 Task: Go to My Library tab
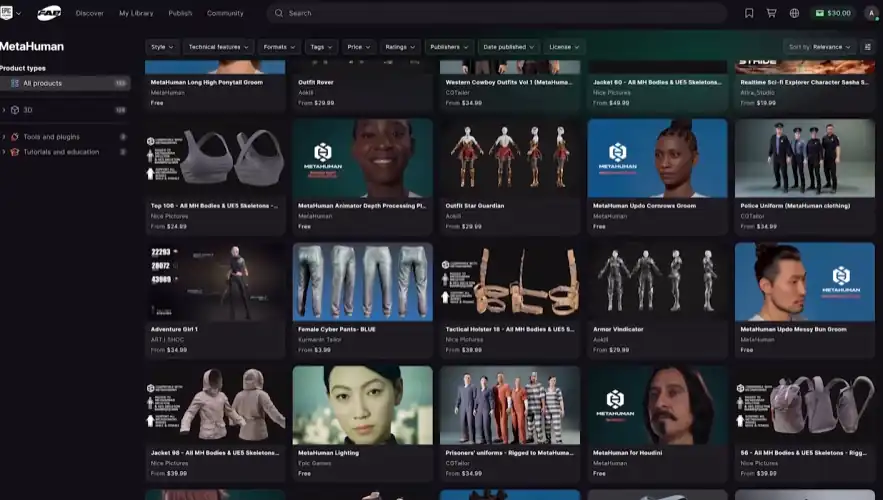point(136,13)
